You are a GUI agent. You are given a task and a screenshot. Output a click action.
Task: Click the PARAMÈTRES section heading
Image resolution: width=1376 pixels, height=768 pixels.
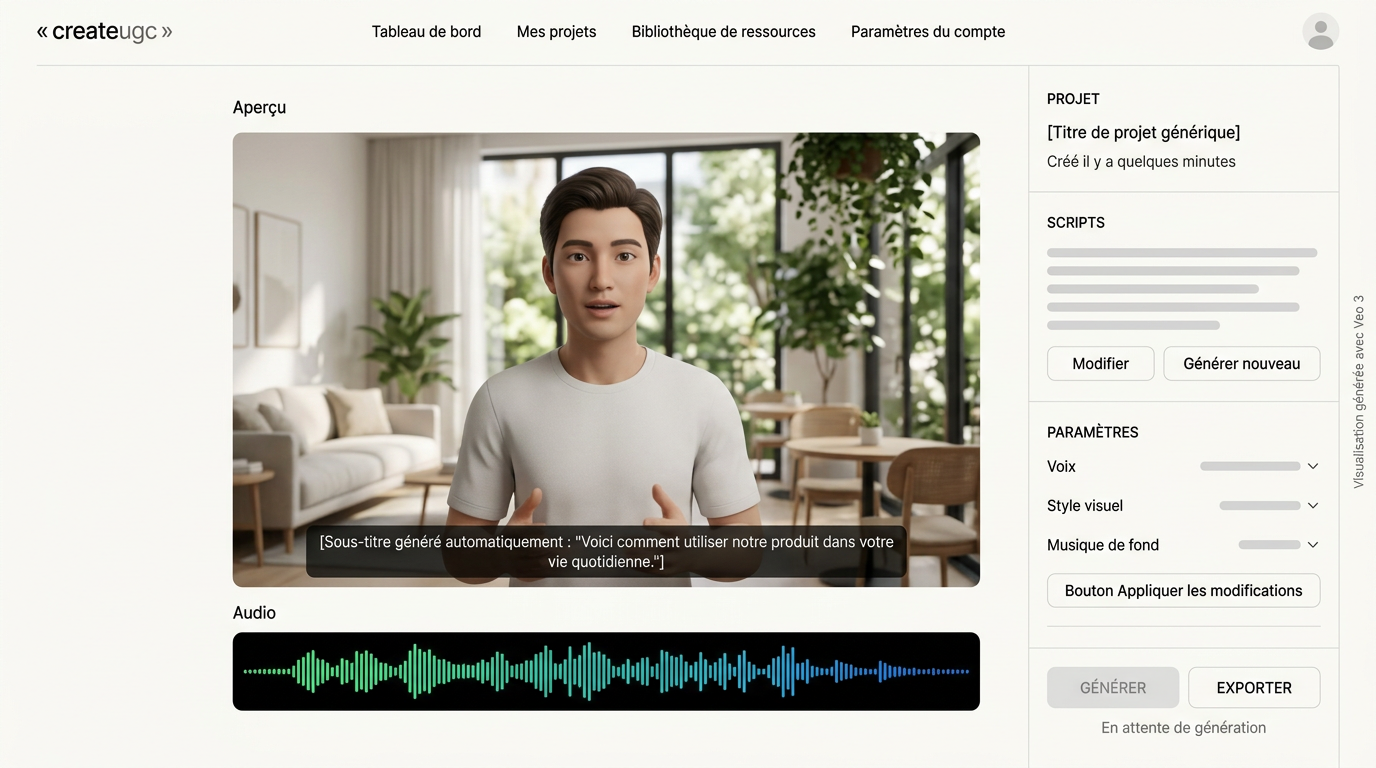pyautogui.click(x=1093, y=432)
